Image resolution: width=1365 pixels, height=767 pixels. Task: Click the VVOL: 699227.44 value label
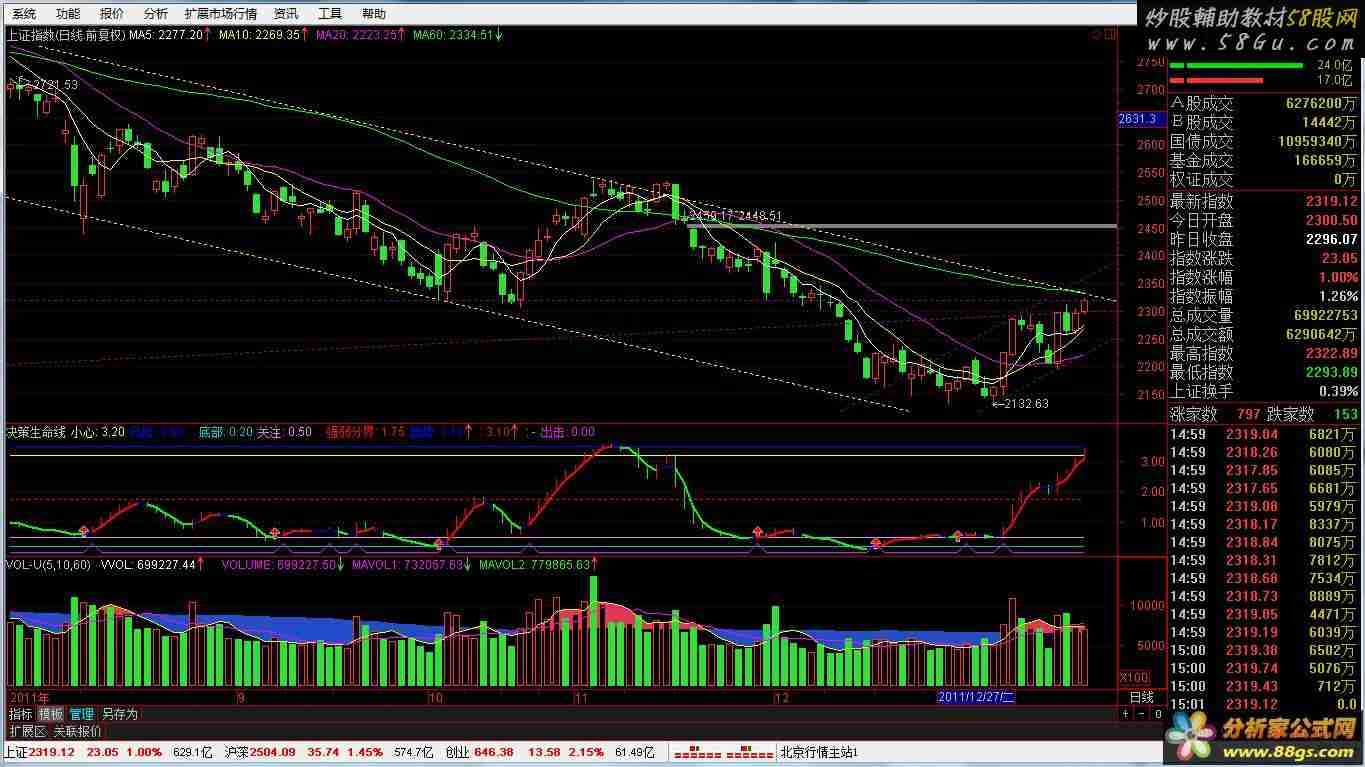click(153, 565)
